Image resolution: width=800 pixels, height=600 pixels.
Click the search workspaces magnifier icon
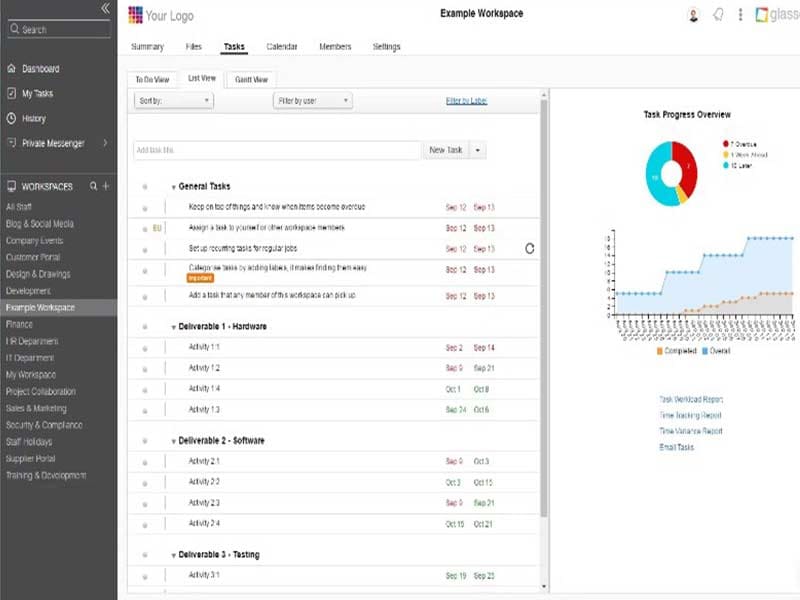pos(93,187)
